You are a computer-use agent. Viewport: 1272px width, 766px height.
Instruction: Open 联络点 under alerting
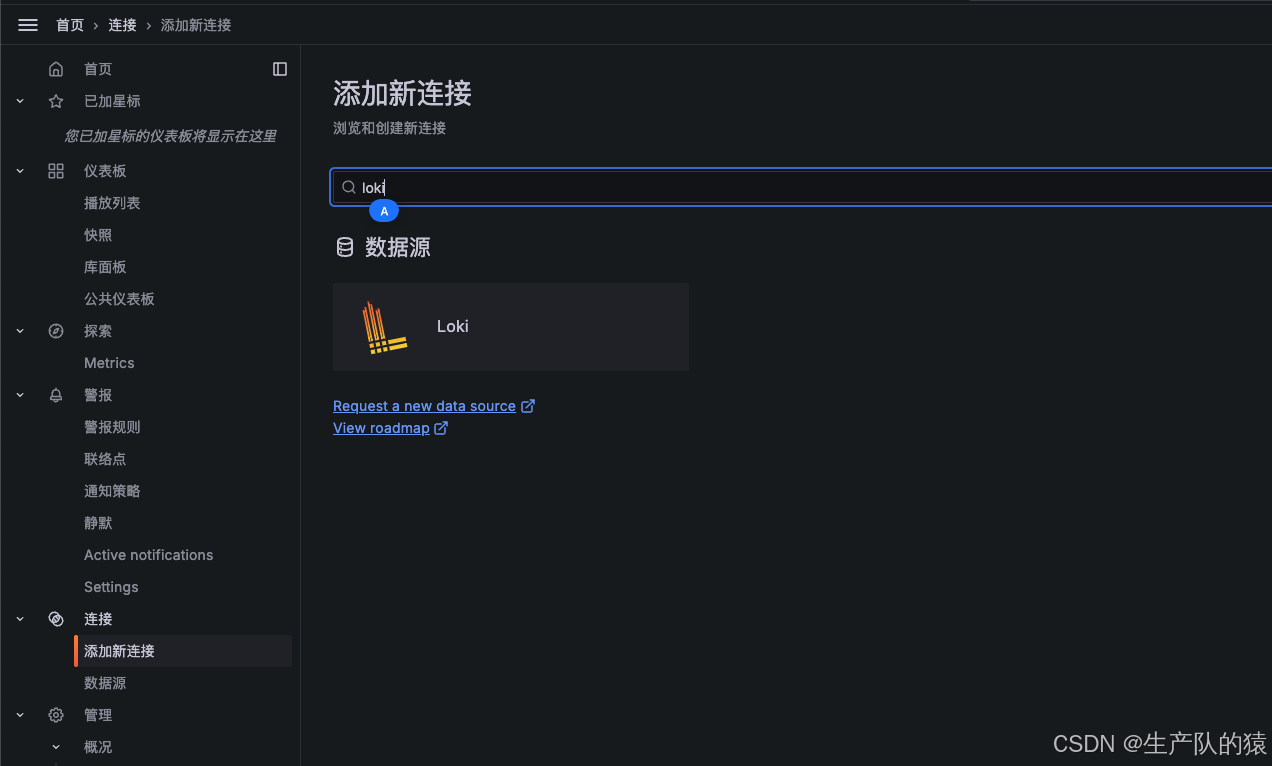[x=105, y=459]
